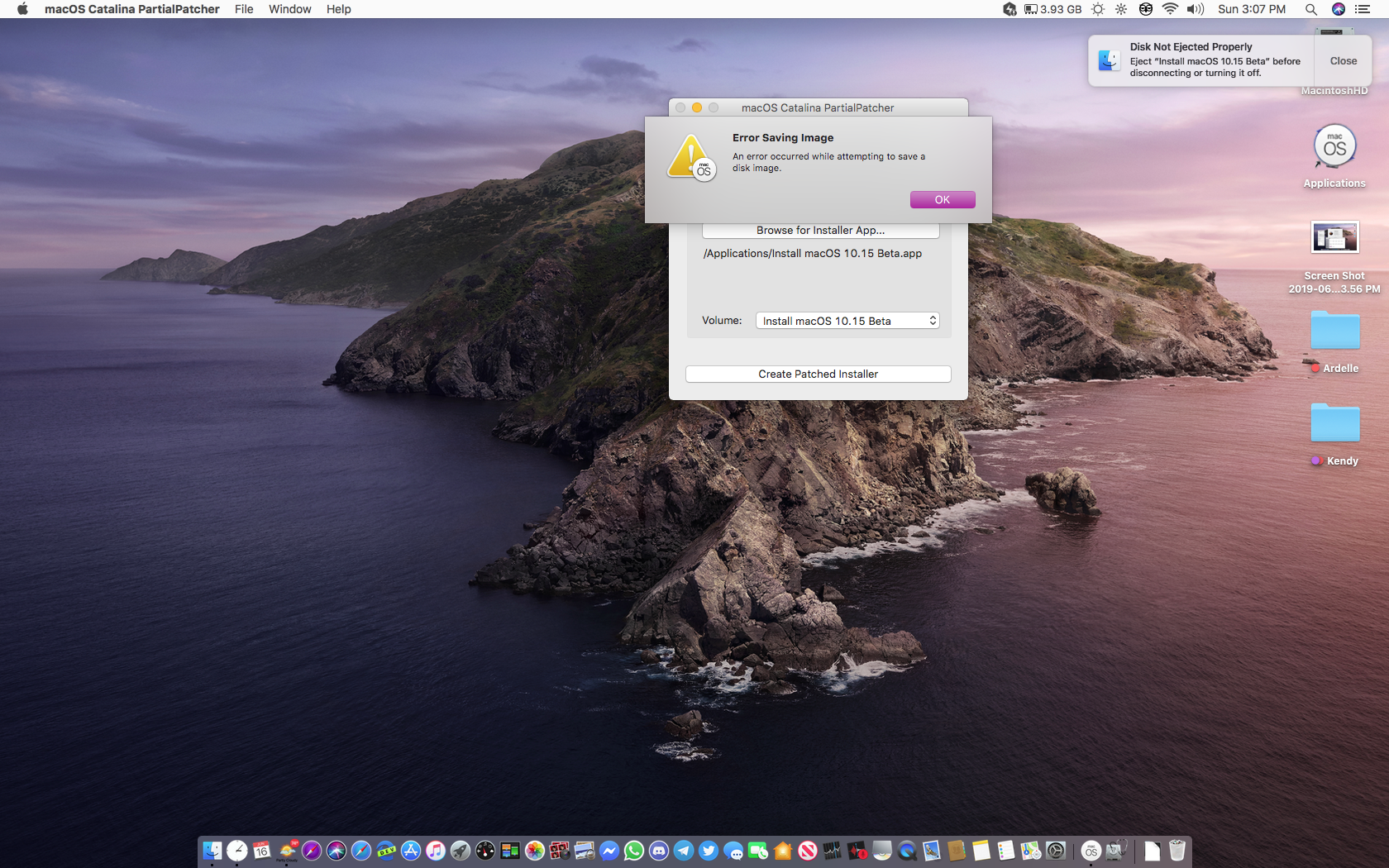
Task: Select the Ardelle folder on desktop
Action: [x=1334, y=331]
